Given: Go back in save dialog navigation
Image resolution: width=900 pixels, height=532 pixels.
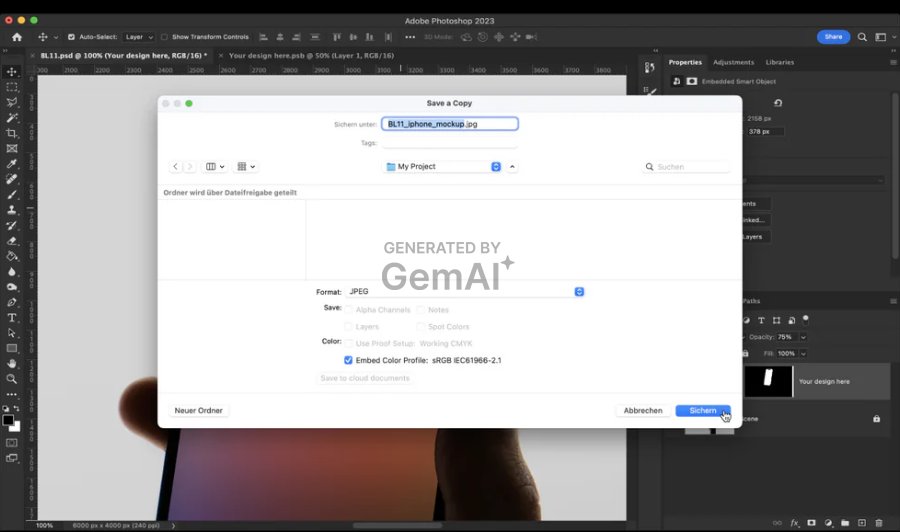Looking at the screenshot, I should pos(175,166).
